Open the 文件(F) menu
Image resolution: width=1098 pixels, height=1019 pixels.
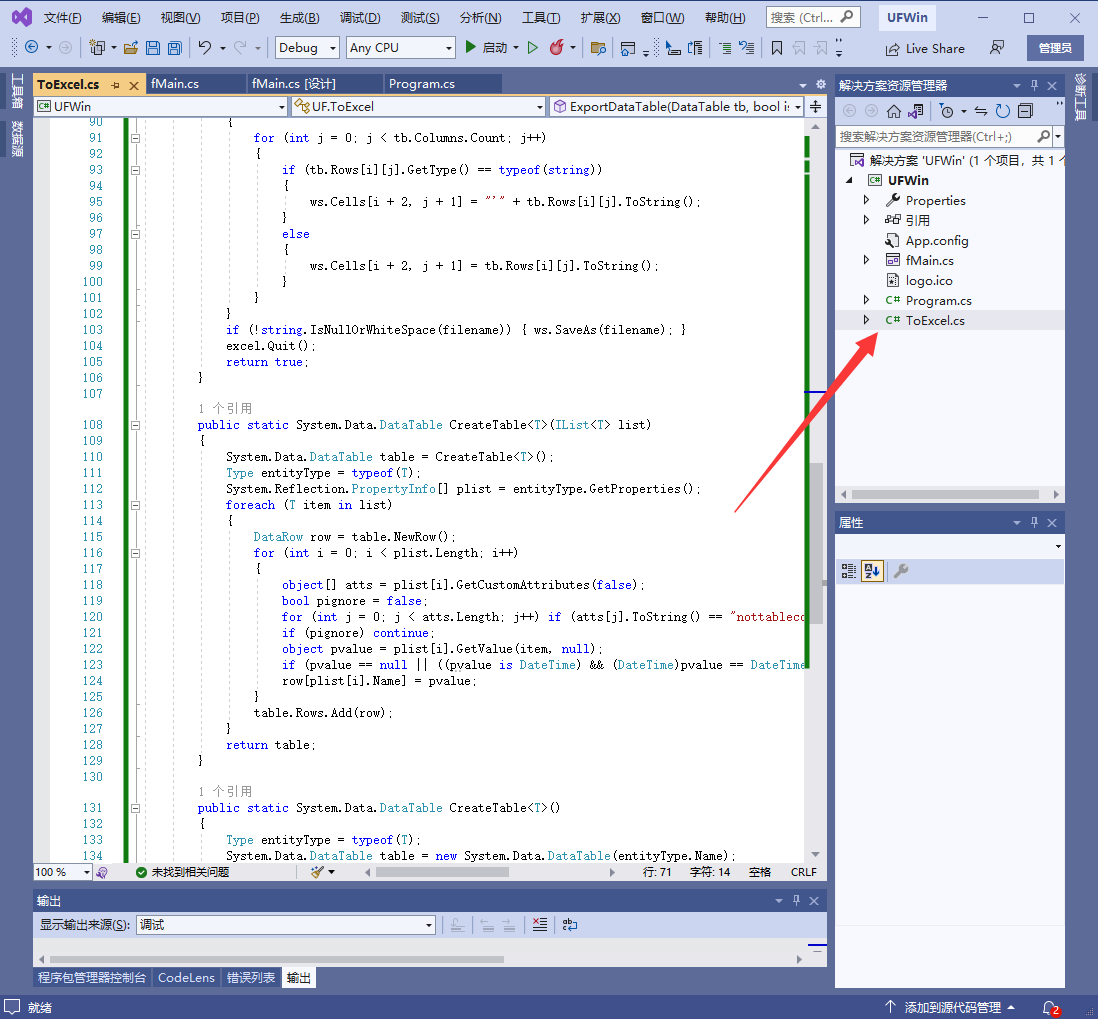point(62,18)
